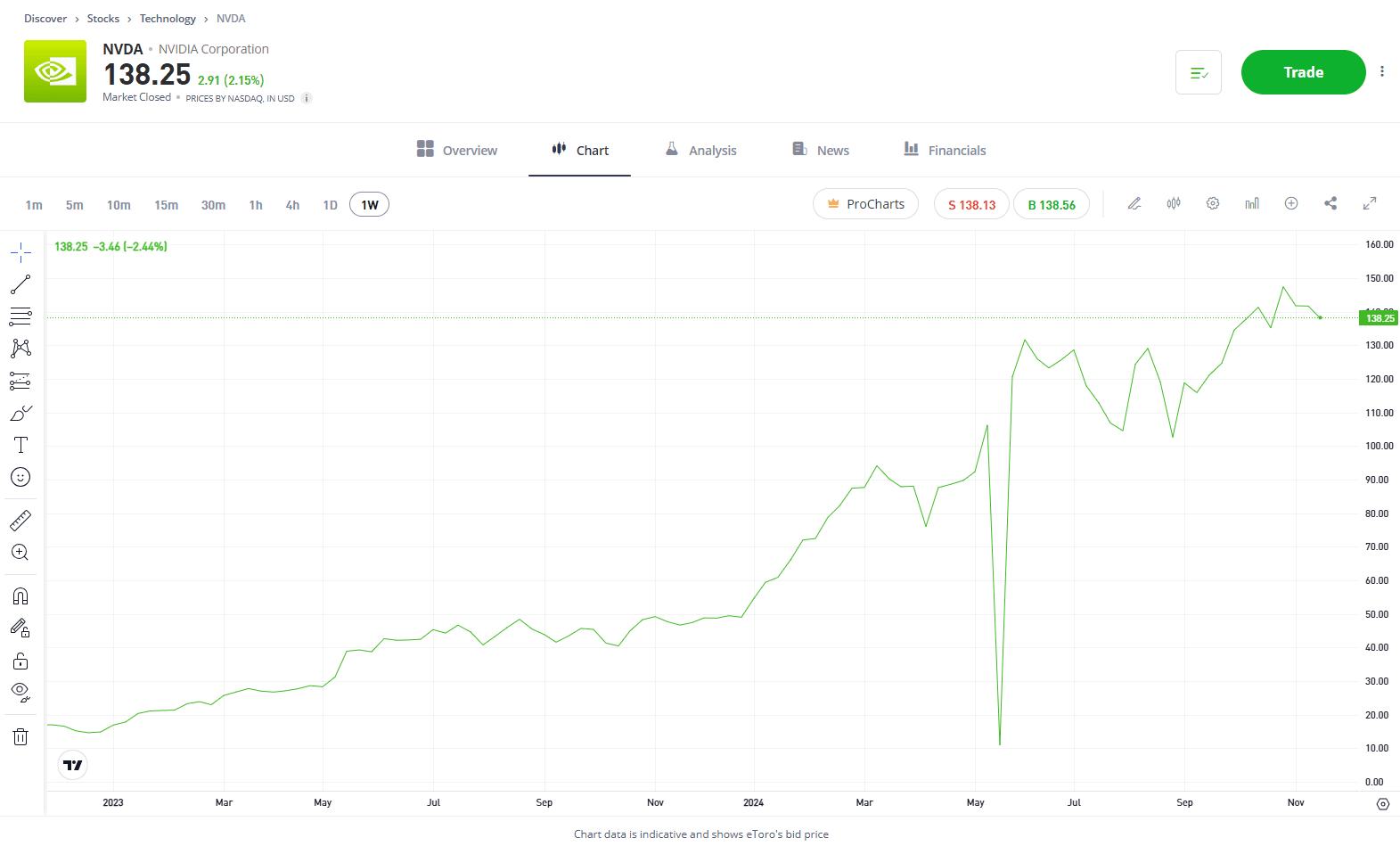The height and width of the screenshot is (846, 1400).
Task: Set the interval to 1D
Action: (330, 205)
